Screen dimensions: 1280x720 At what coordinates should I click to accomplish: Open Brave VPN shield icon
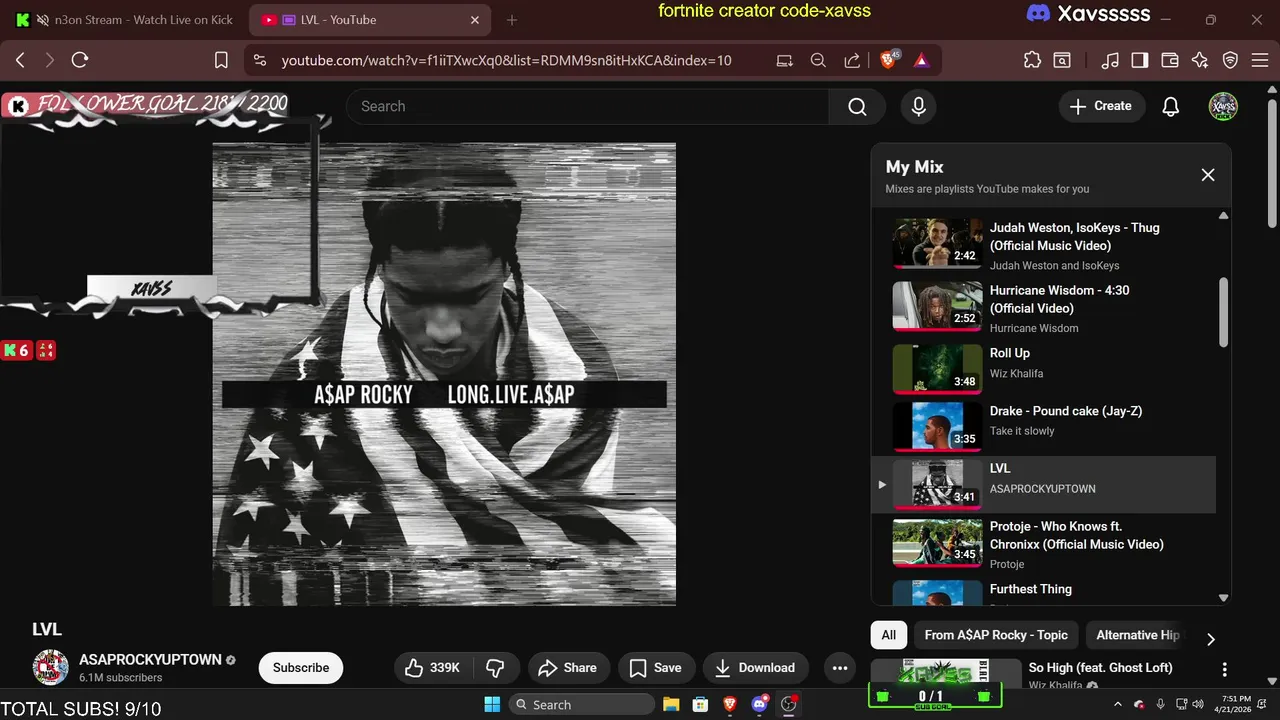click(x=1231, y=60)
